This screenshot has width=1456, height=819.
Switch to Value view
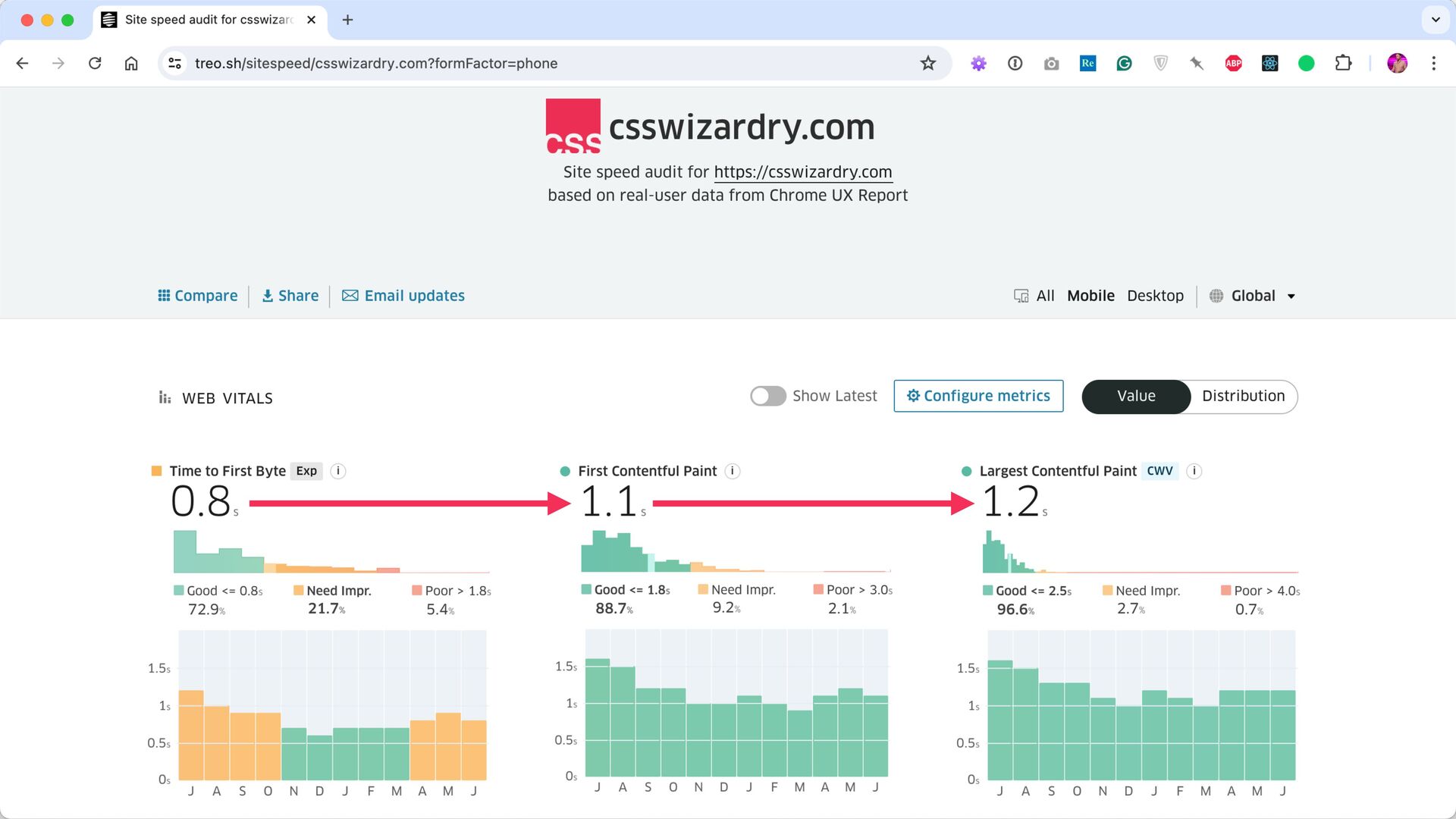click(1136, 397)
